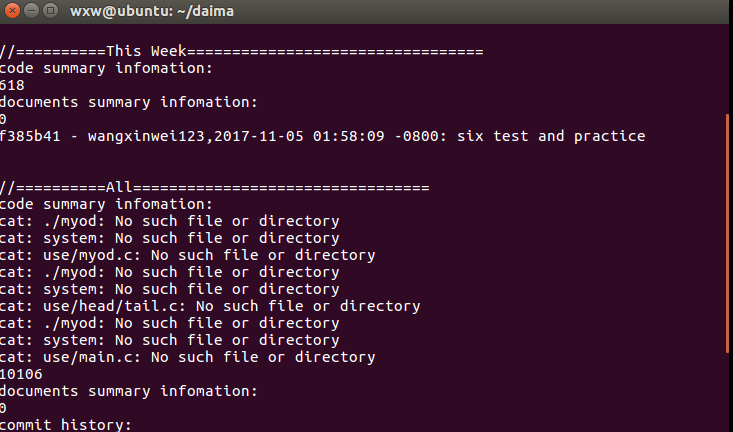The image size is (733, 432).
Task: Click the commit hash f385b41
Action: tap(30, 136)
